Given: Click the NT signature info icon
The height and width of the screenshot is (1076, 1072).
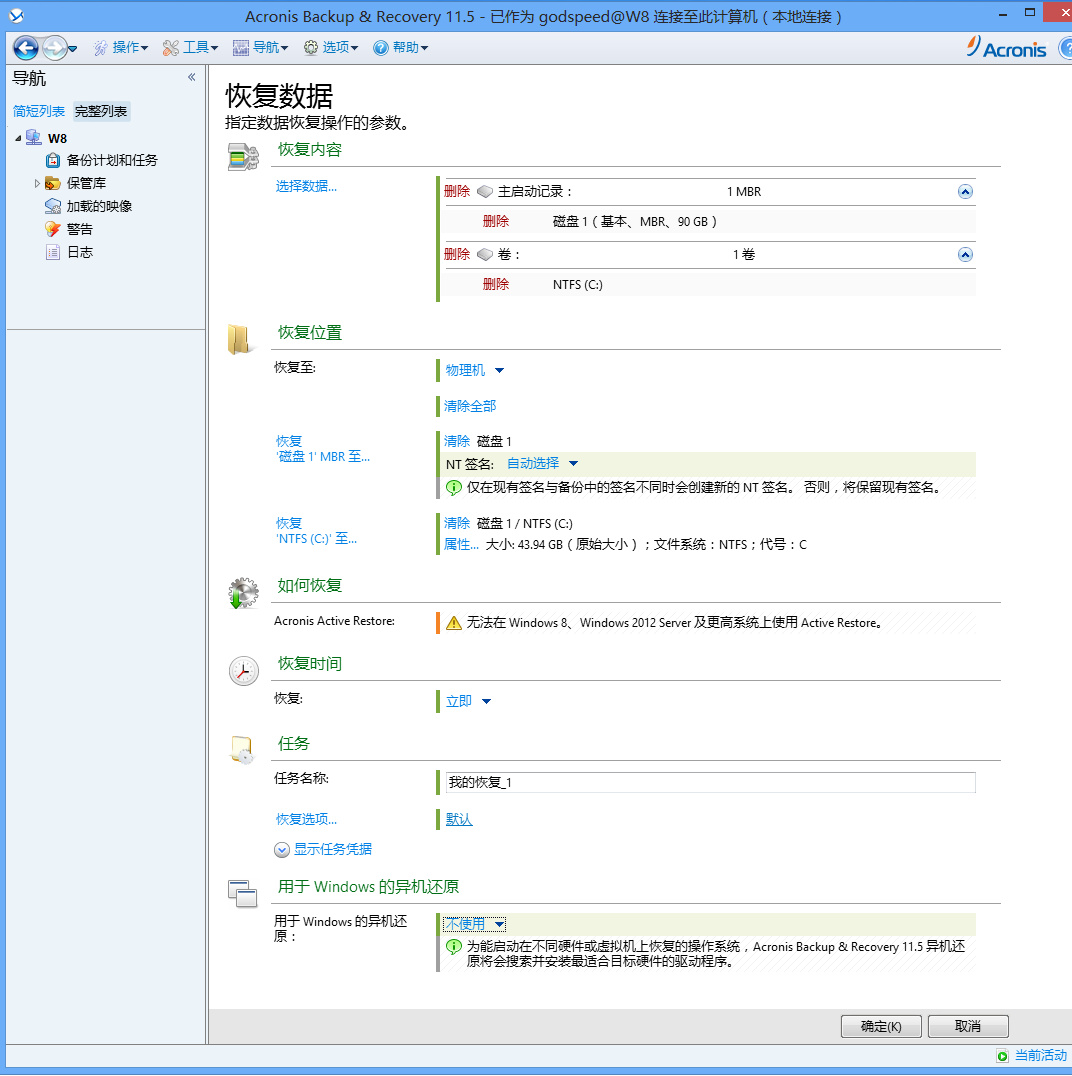Looking at the screenshot, I should coord(454,488).
